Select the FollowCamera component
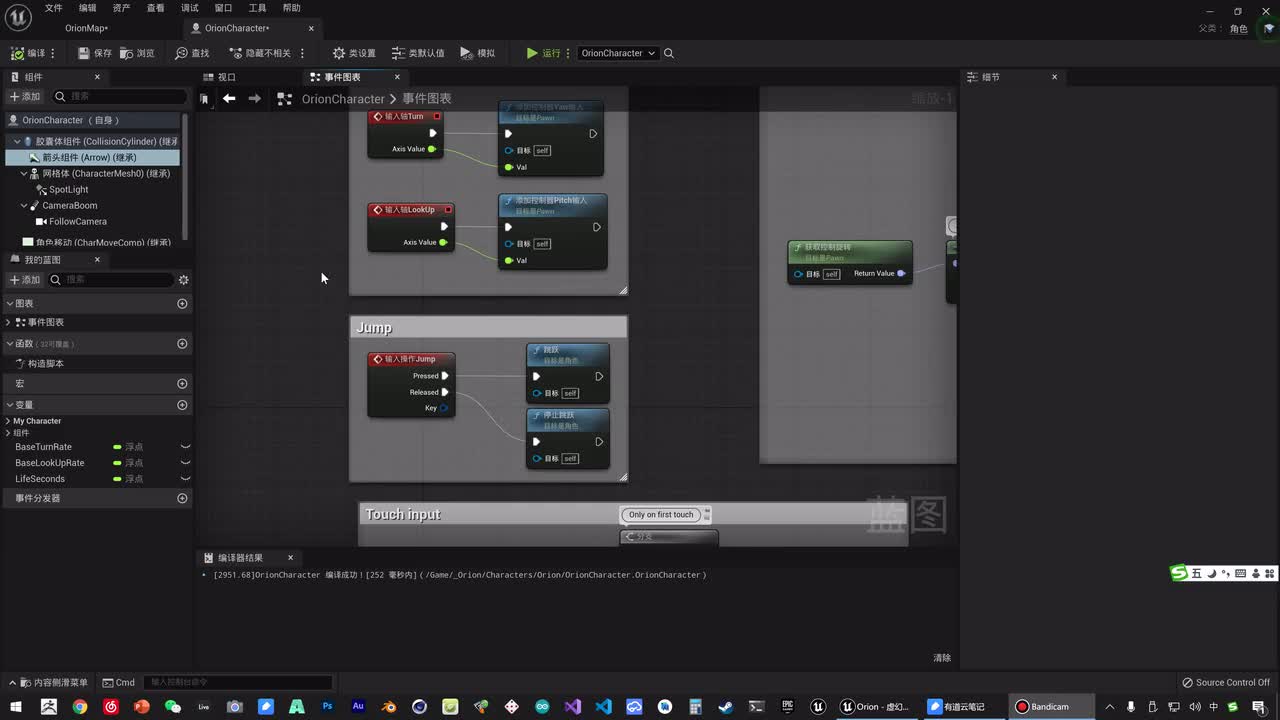 77,221
